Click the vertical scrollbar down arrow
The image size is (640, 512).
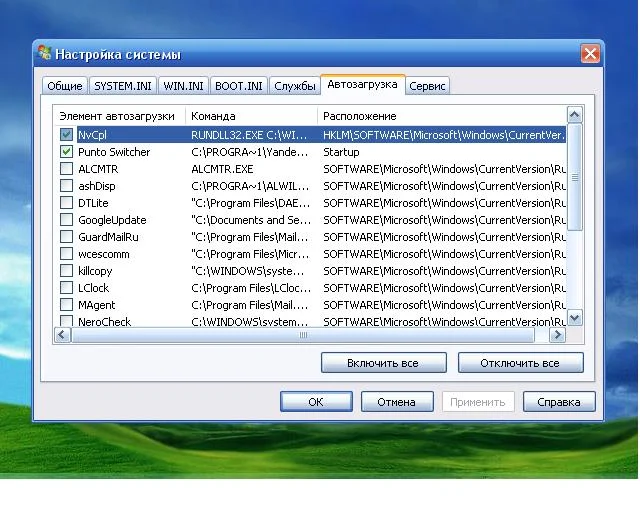click(x=575, y=317)
